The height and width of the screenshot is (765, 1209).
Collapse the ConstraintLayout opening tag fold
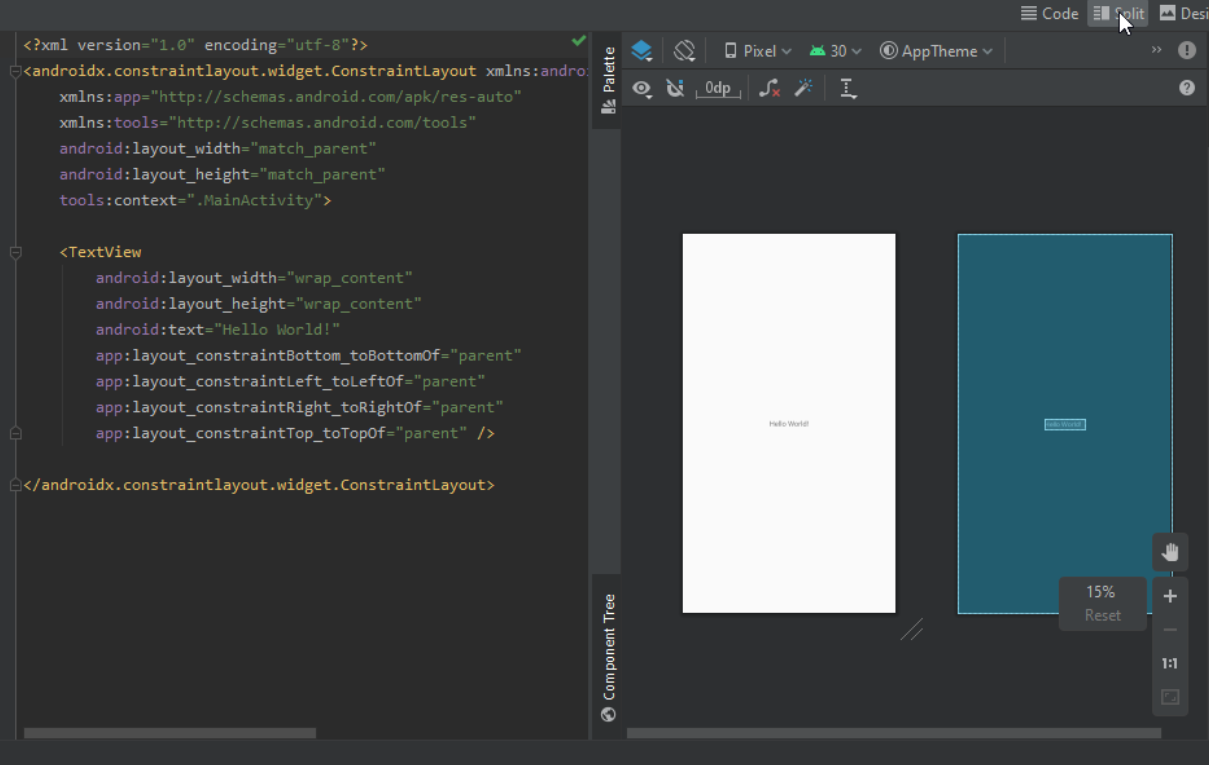[15, 72]
